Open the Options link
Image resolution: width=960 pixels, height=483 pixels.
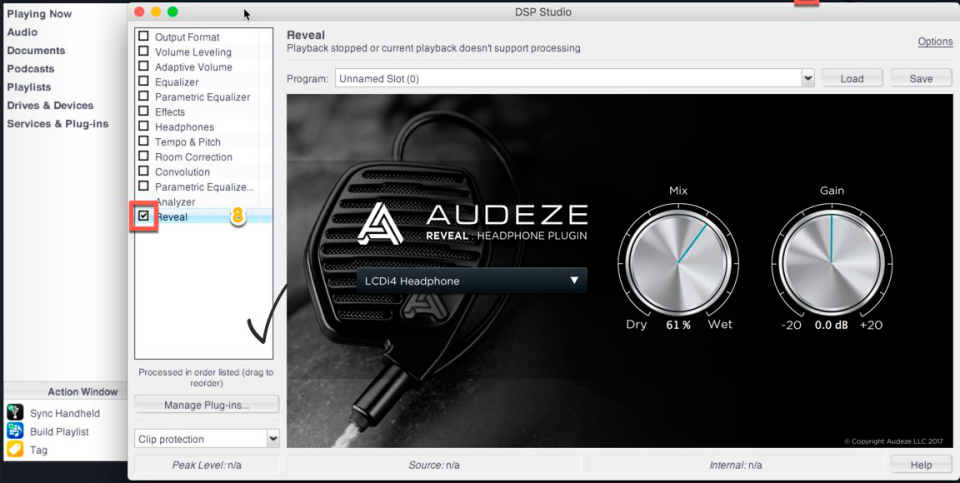tap(935, 42)
